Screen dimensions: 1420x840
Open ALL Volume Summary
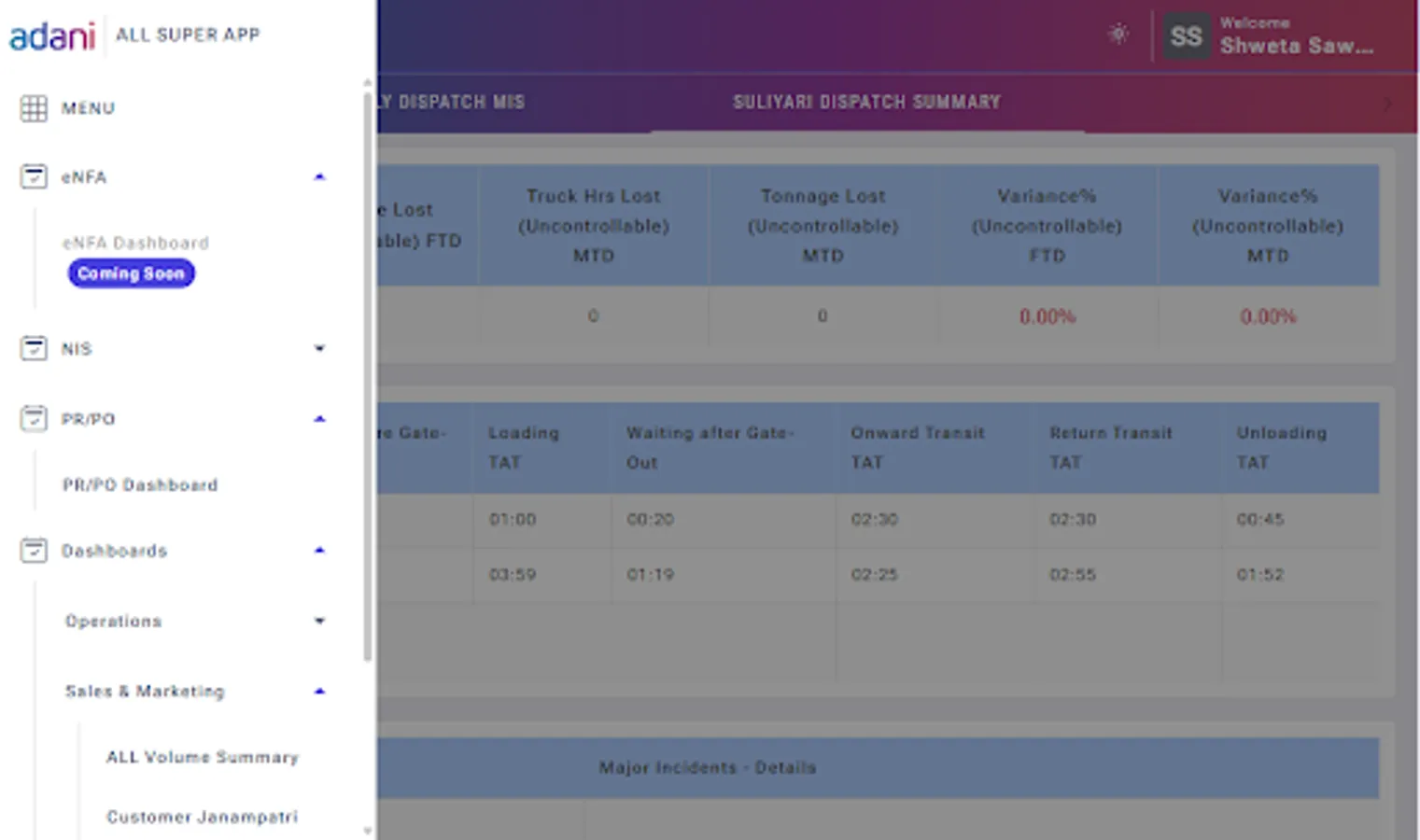point(203,757)
